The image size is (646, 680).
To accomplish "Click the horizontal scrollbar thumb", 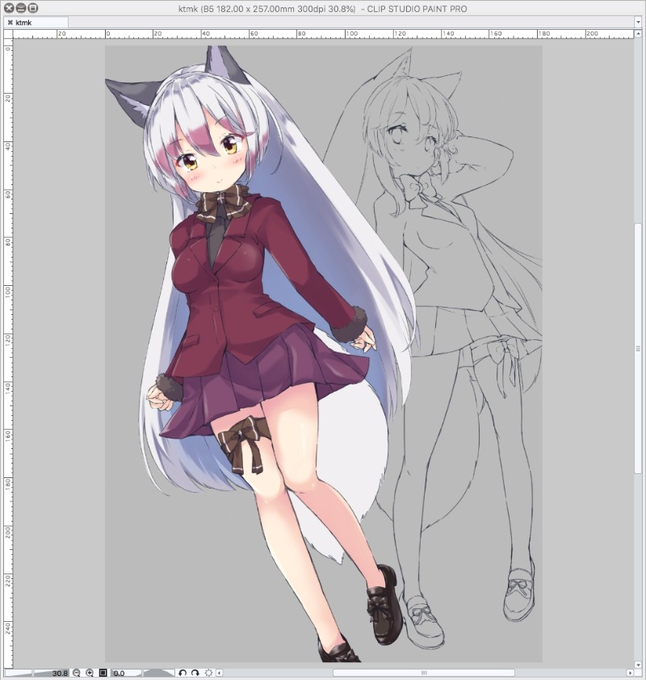I will pyautogui.click(x=424, y=673).
